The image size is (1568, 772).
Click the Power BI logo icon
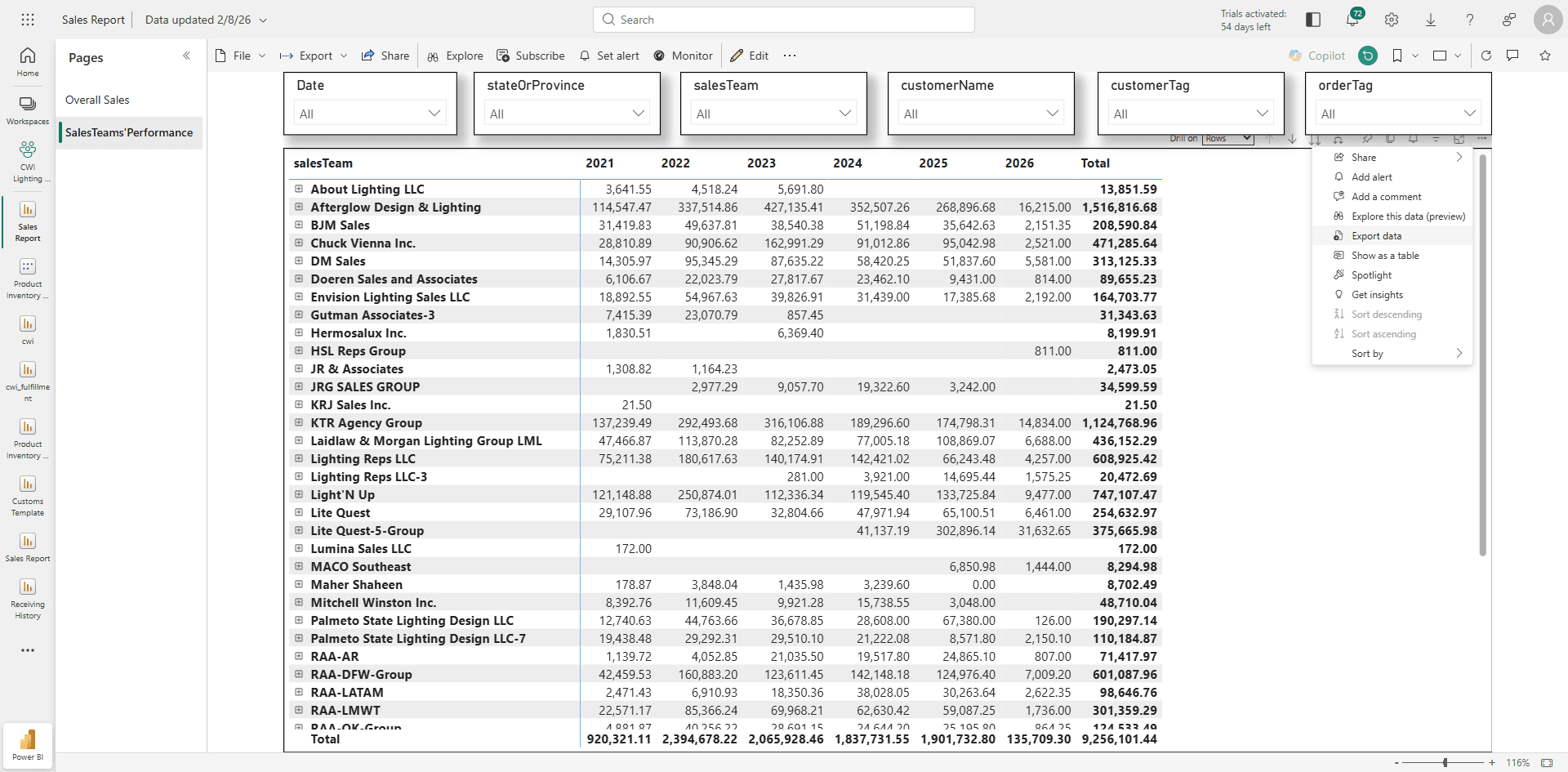click(x=28, y=744)
